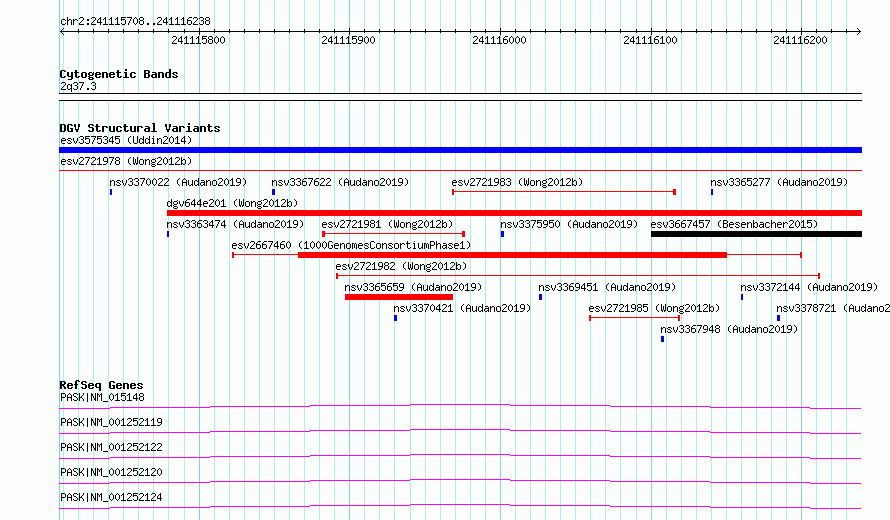Click the 241116000 ruler tick label
This screenshot has height=520, width=890.
pyautogui.click(x=499, y=40)
